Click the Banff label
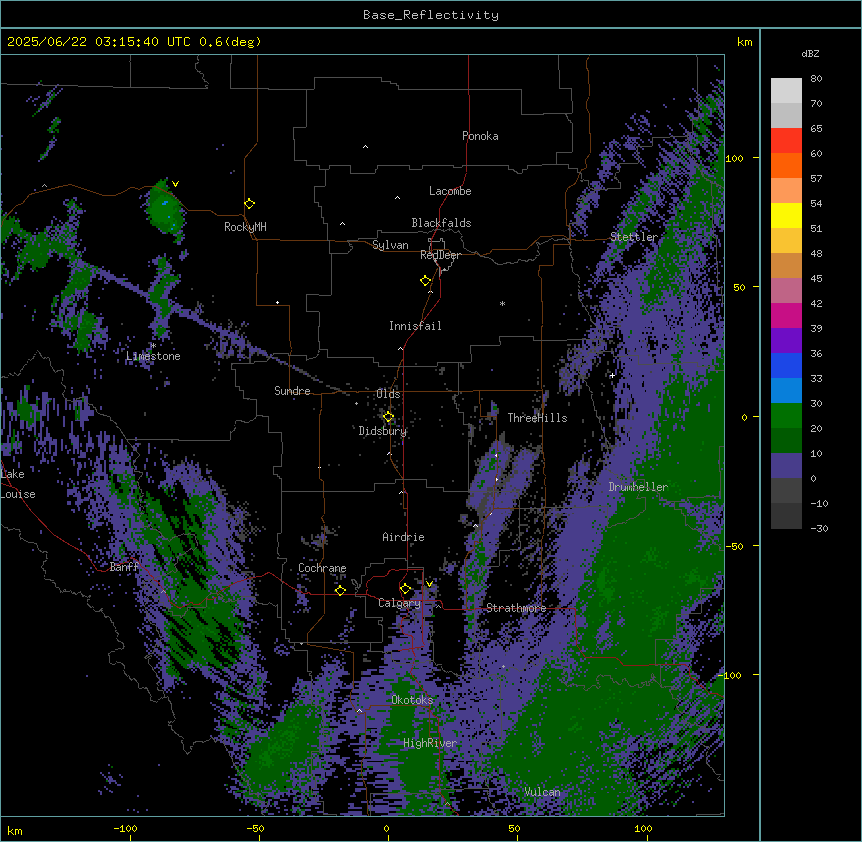 click(124, 567)
